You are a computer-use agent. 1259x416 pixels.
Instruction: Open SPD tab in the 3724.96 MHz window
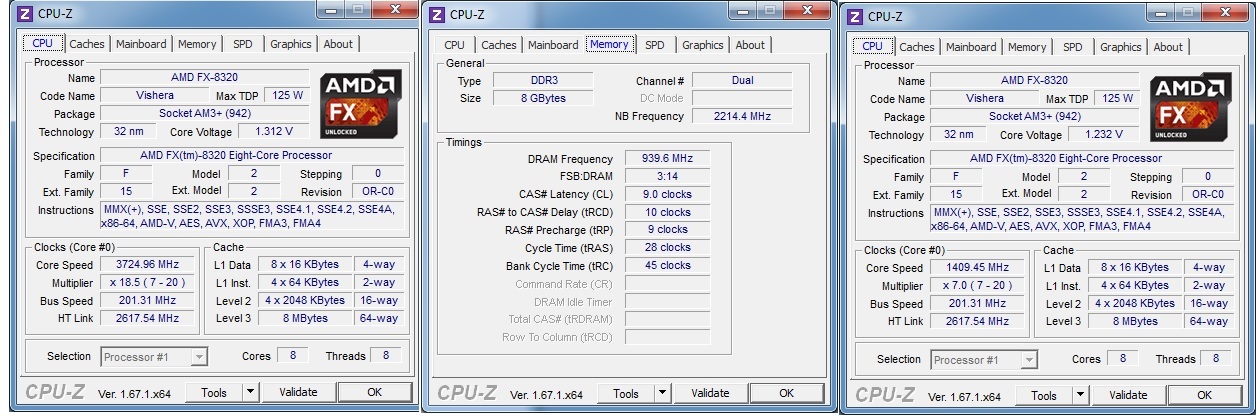(243, 44)
